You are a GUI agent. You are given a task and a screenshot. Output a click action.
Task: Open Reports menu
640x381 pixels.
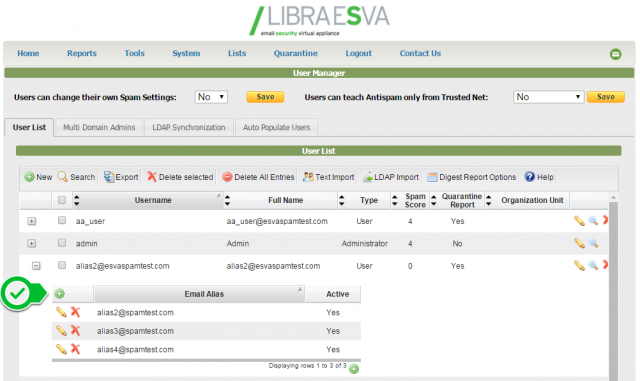point(82,53)
